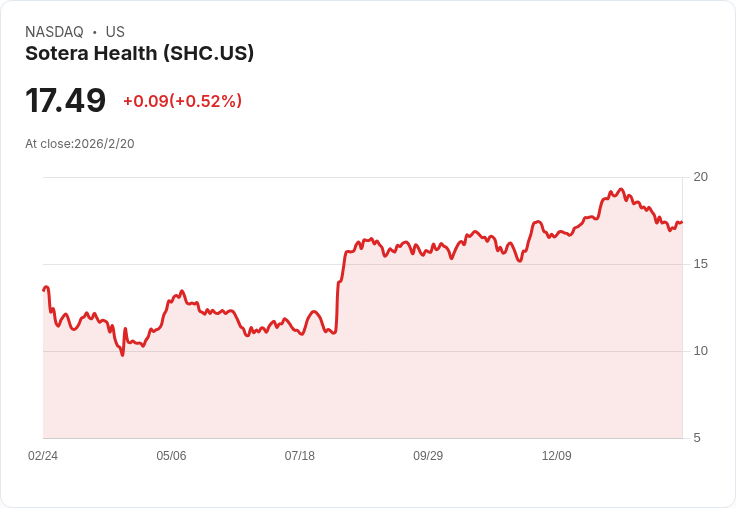Click the NASDAQ exchange label

[x=54, y=32]
